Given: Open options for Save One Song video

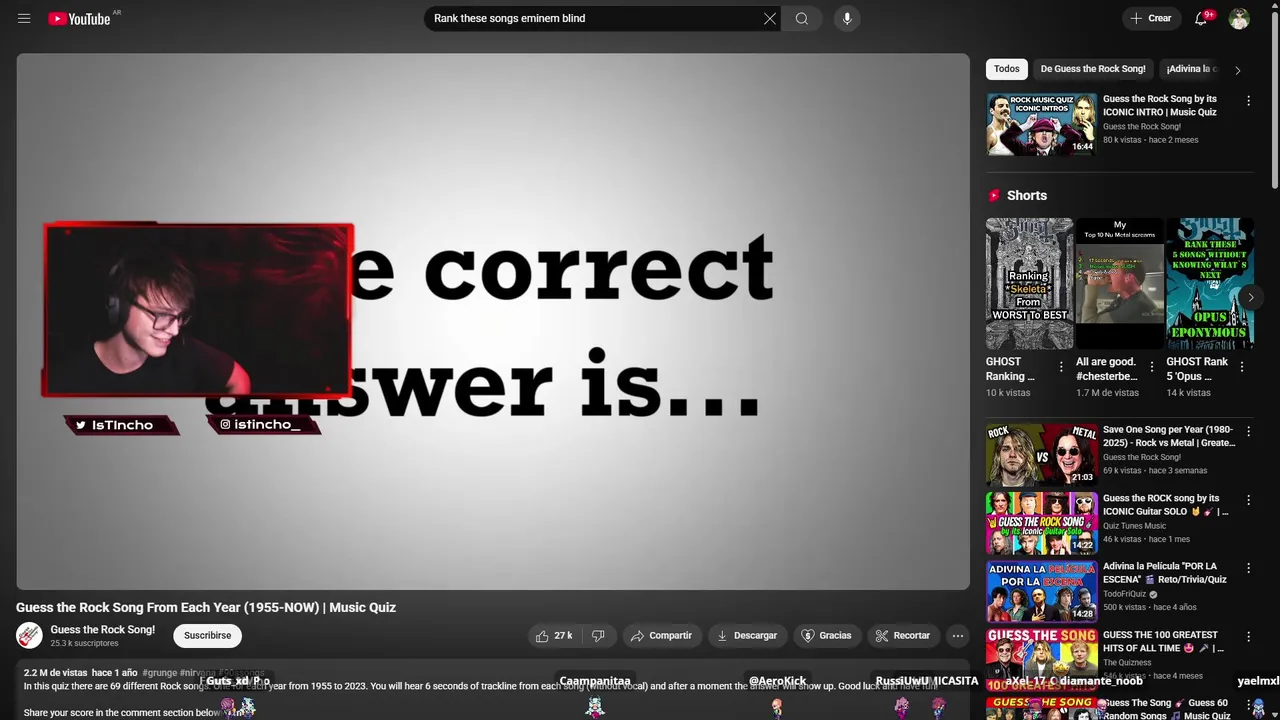Looking at the screenshot, I should point(1248,432).
